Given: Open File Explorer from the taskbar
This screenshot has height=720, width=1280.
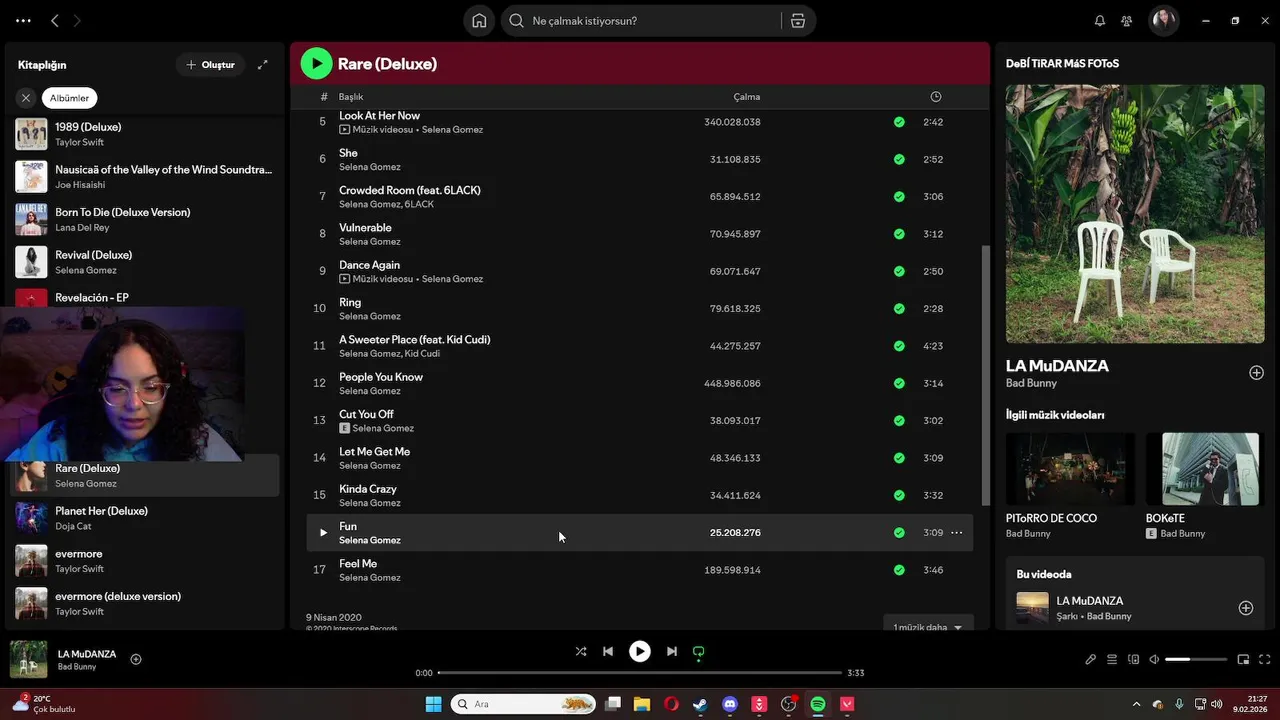Looking at the screenshot, I should (x=642, y=704).
